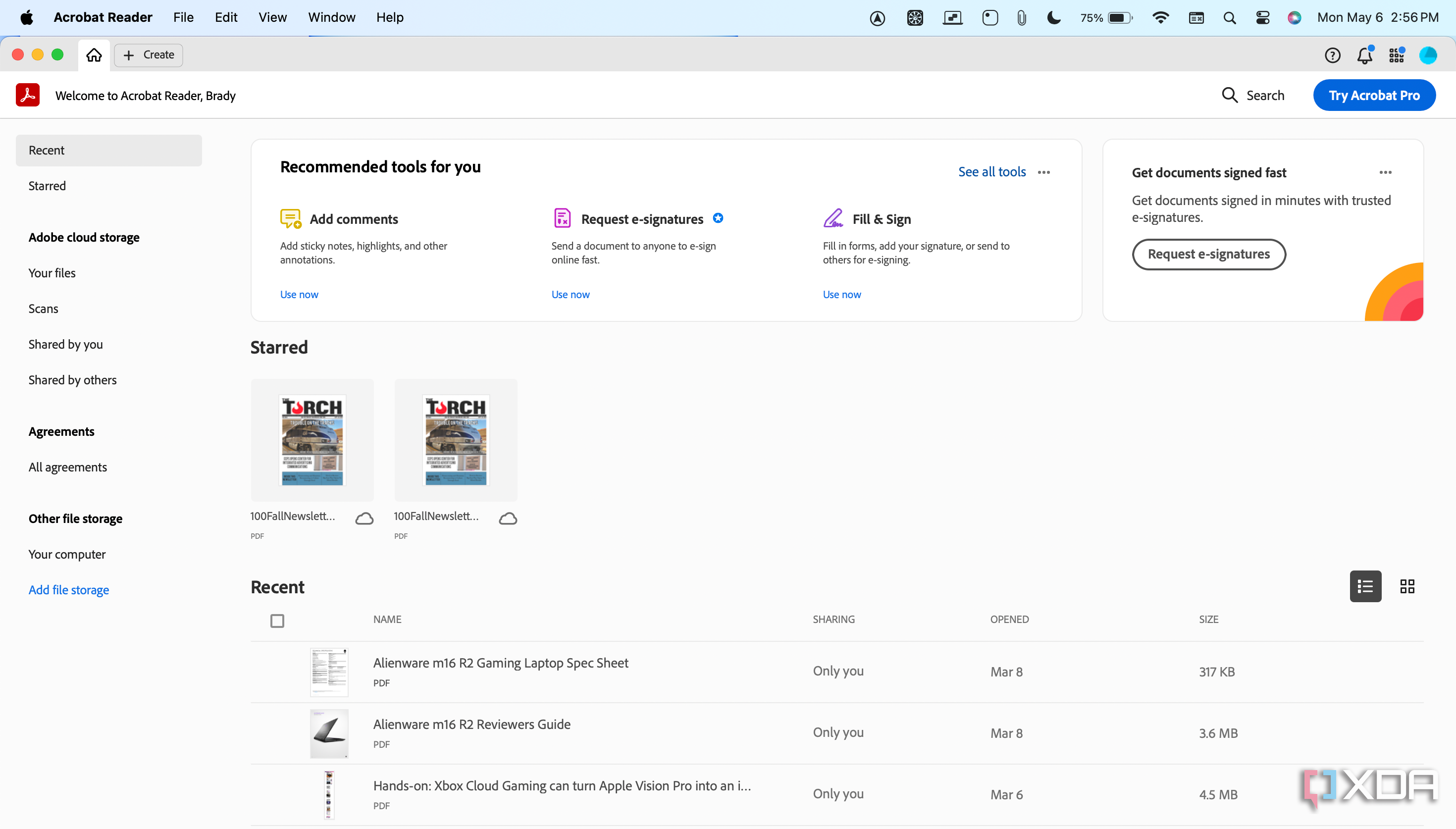The image size is (1456, 829).
Task: Sort by the OPENED column header
Action: (1010, 620)
